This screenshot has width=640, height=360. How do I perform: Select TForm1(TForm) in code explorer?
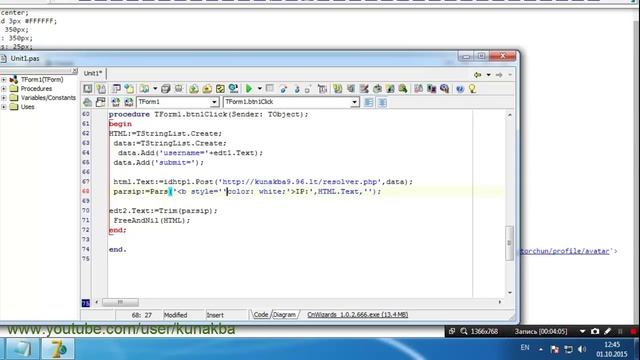pos(42,80)
